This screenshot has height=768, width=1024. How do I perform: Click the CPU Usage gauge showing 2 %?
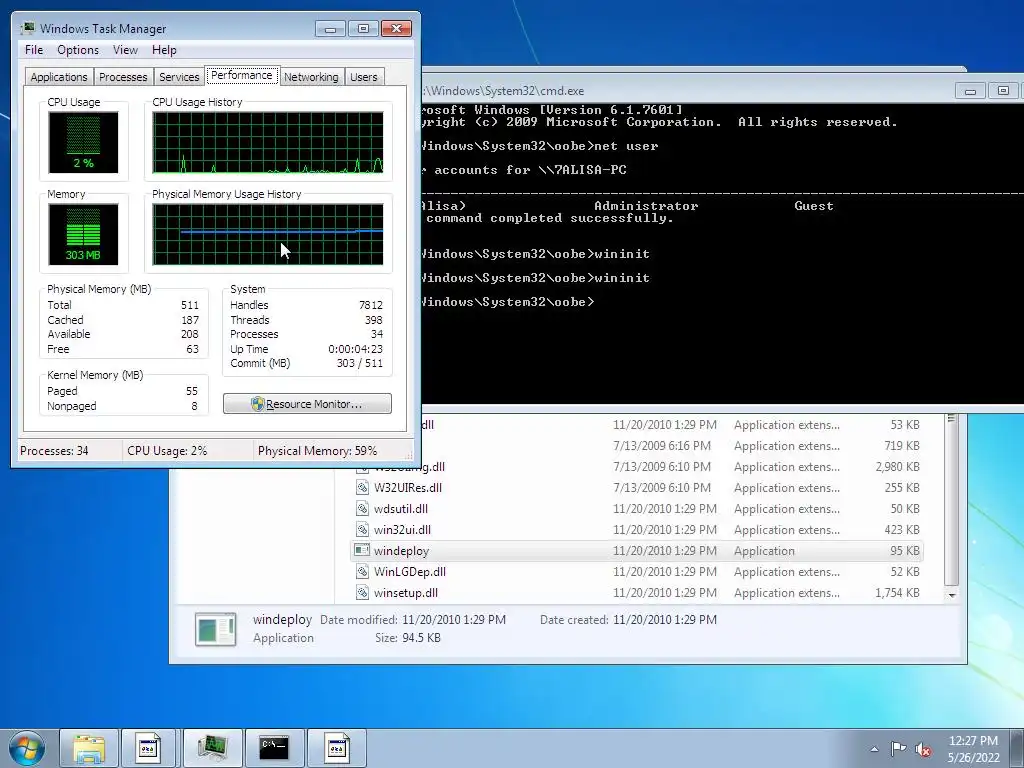click(x=83, y=142)
